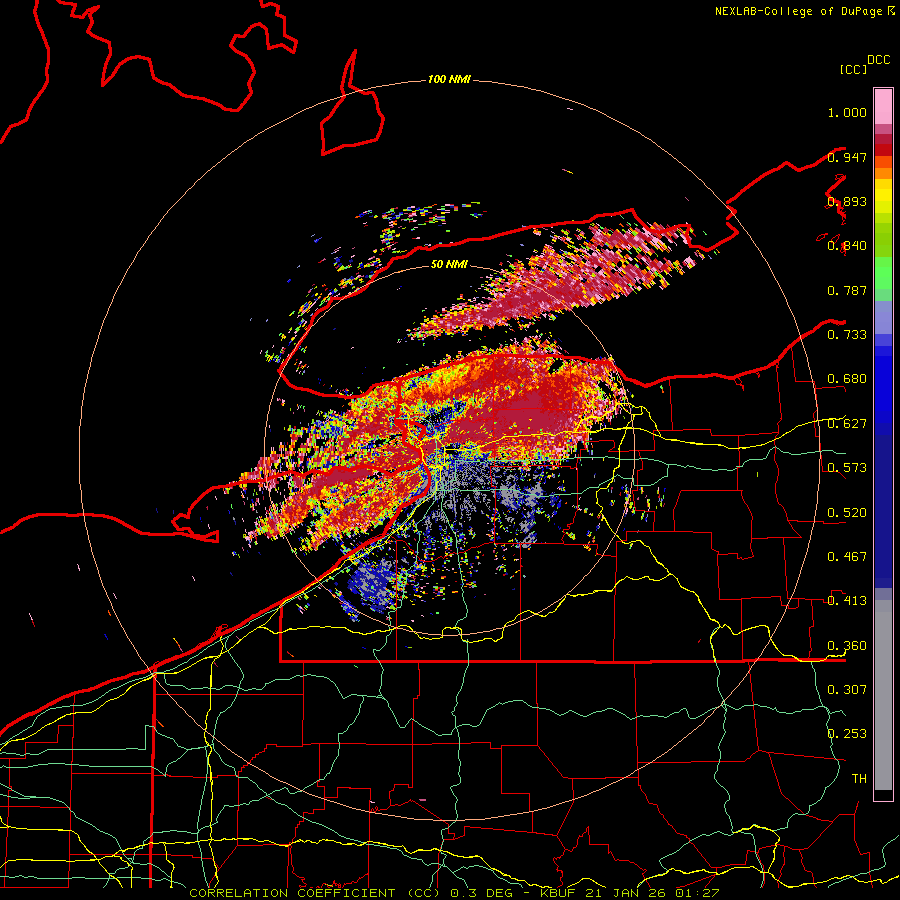Click the 0.360 color scale value
Image resolution: width=900 pixels, height=900 pixels.
847,646
